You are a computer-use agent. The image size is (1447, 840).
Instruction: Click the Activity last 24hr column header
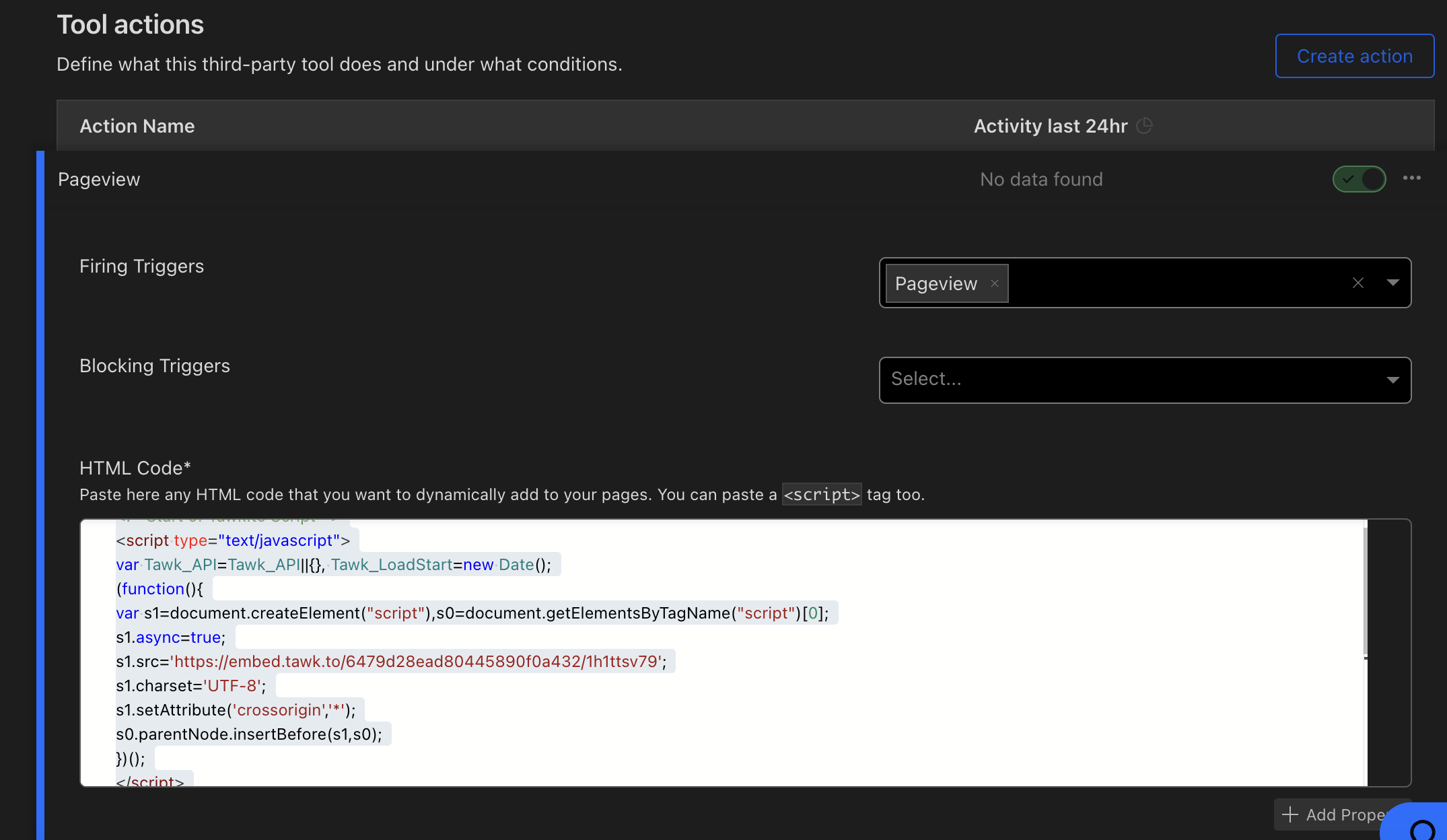1050,125
